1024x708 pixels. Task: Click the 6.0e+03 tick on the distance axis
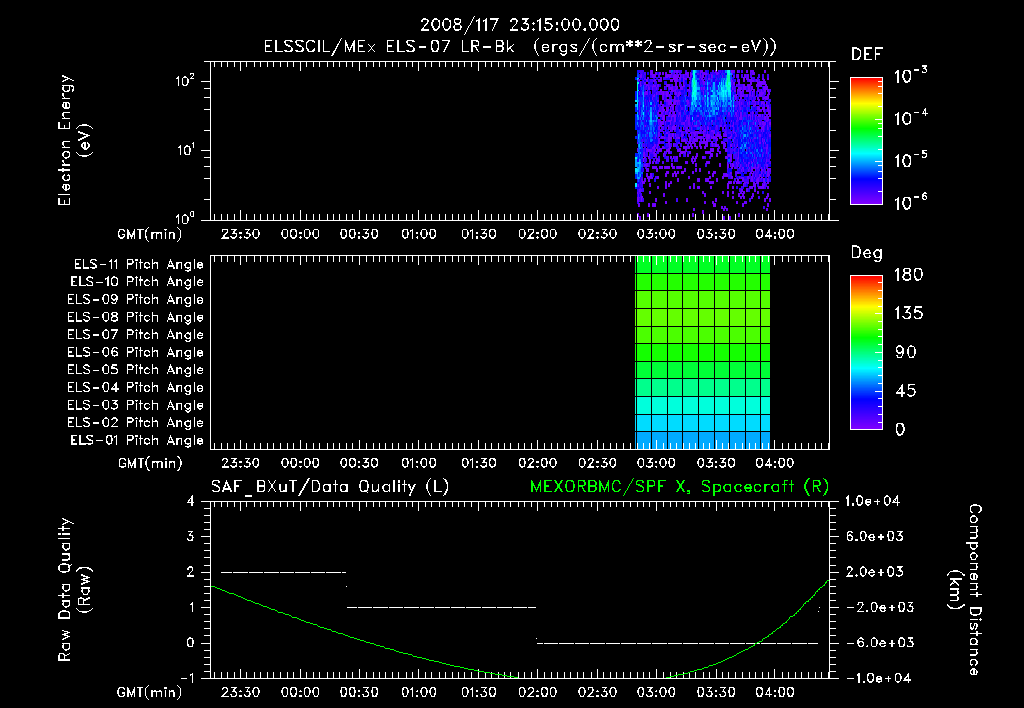875,537
